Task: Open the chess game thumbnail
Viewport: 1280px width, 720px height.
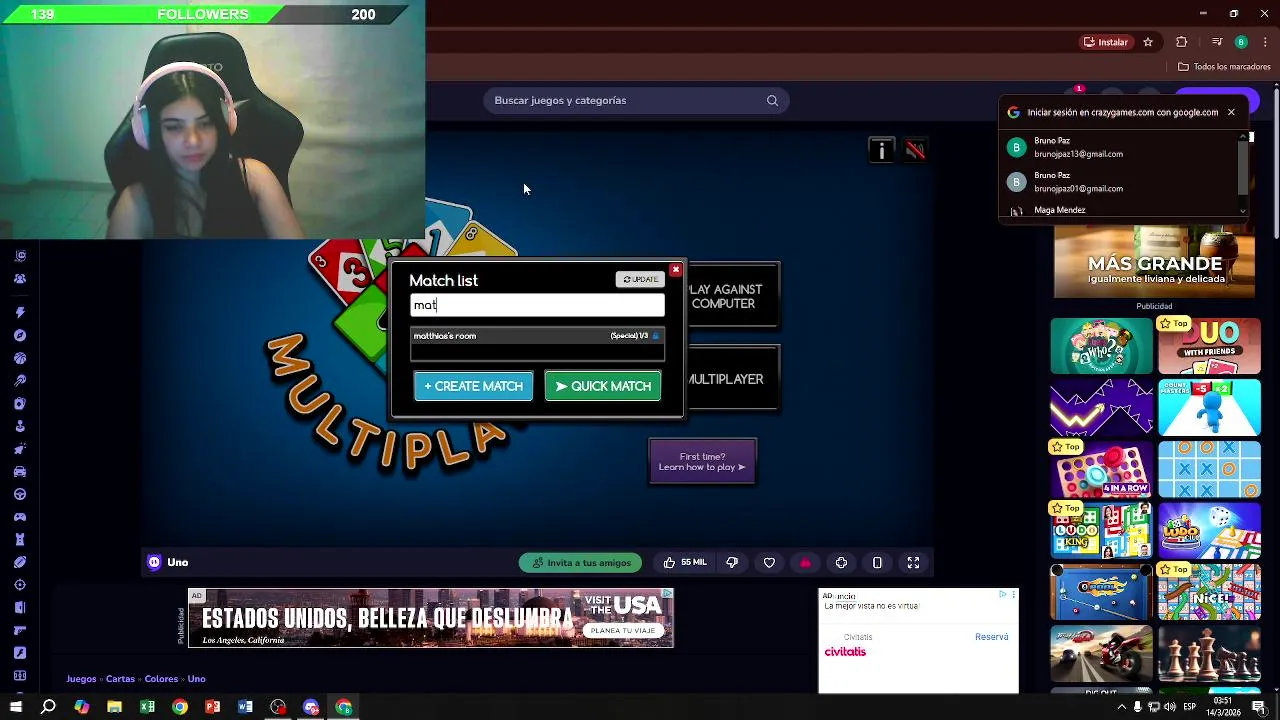Action: pos(1209,655)
